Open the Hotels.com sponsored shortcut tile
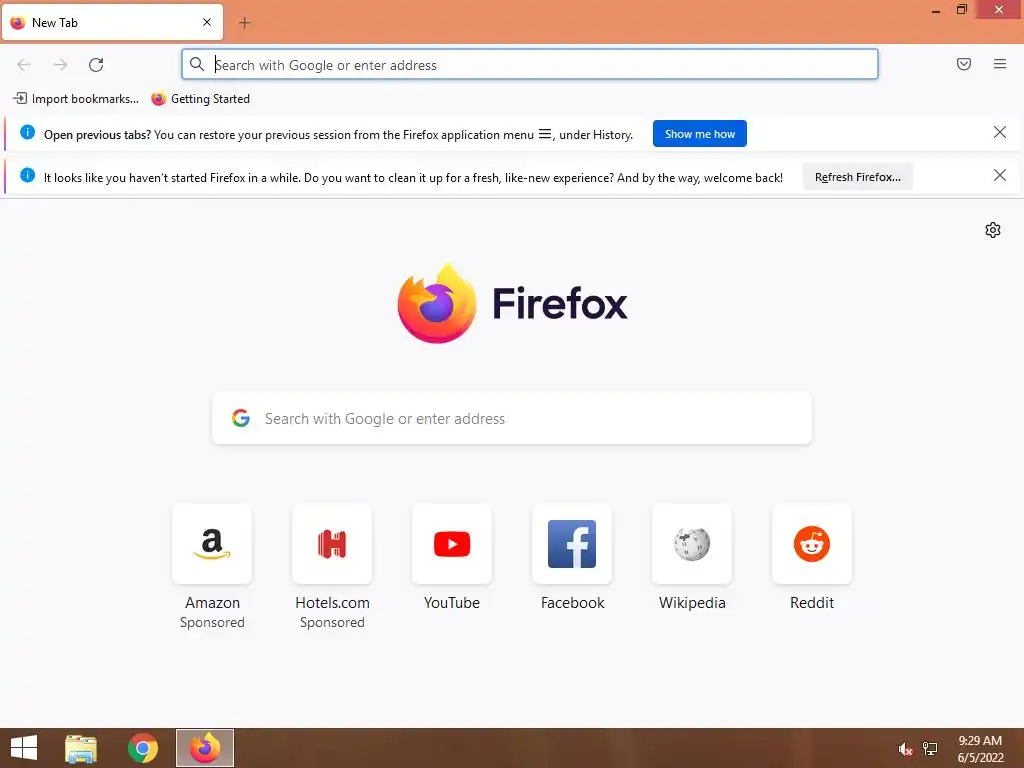The width and height of the screenshot is (1024, 768). pos(332,544)
